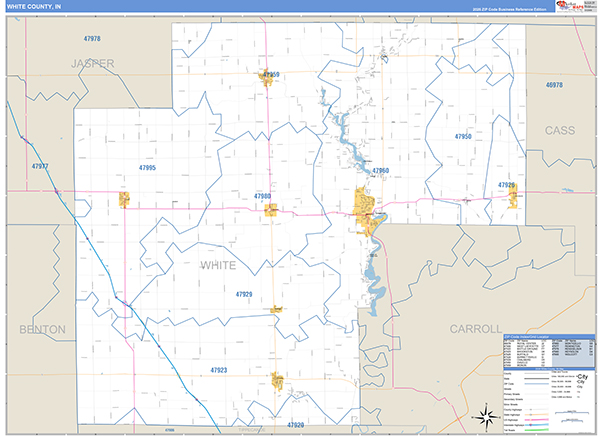
Task: Select the 47929 ZIP code label
Action: (x=244, y=294)
